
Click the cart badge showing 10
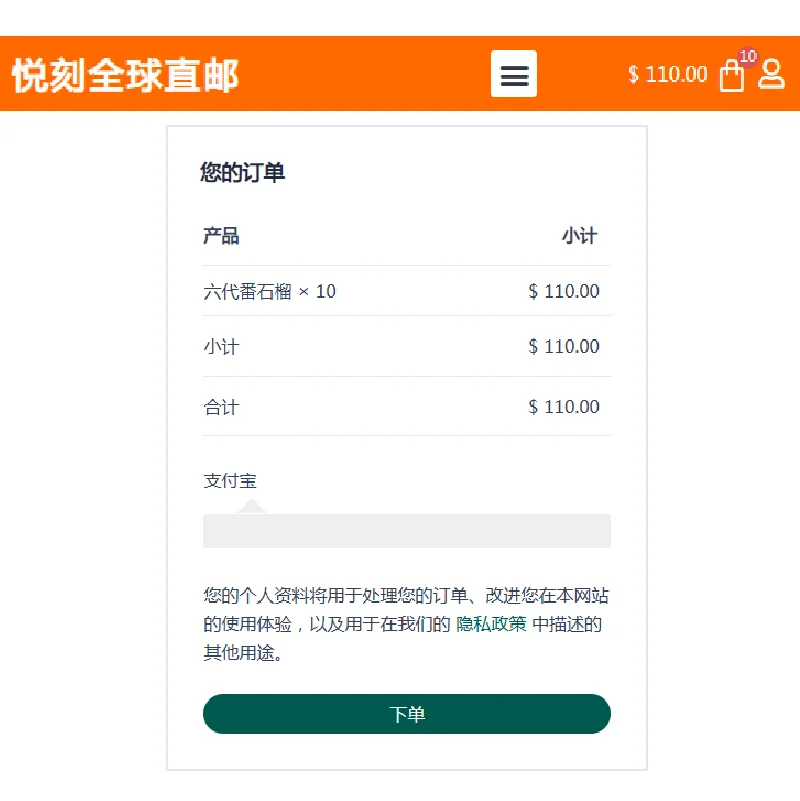(x=748, y=57)
